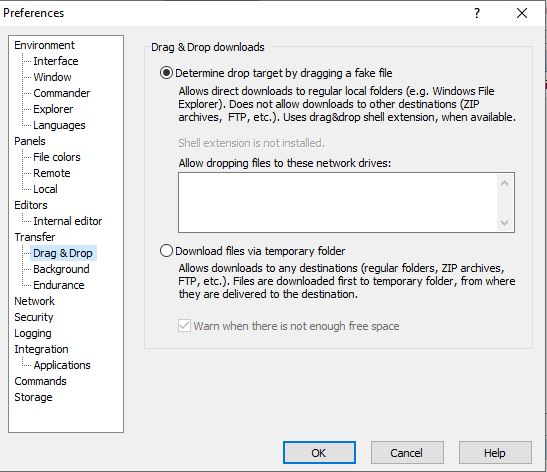Select Commander in the preferences tree

[61, 93]
